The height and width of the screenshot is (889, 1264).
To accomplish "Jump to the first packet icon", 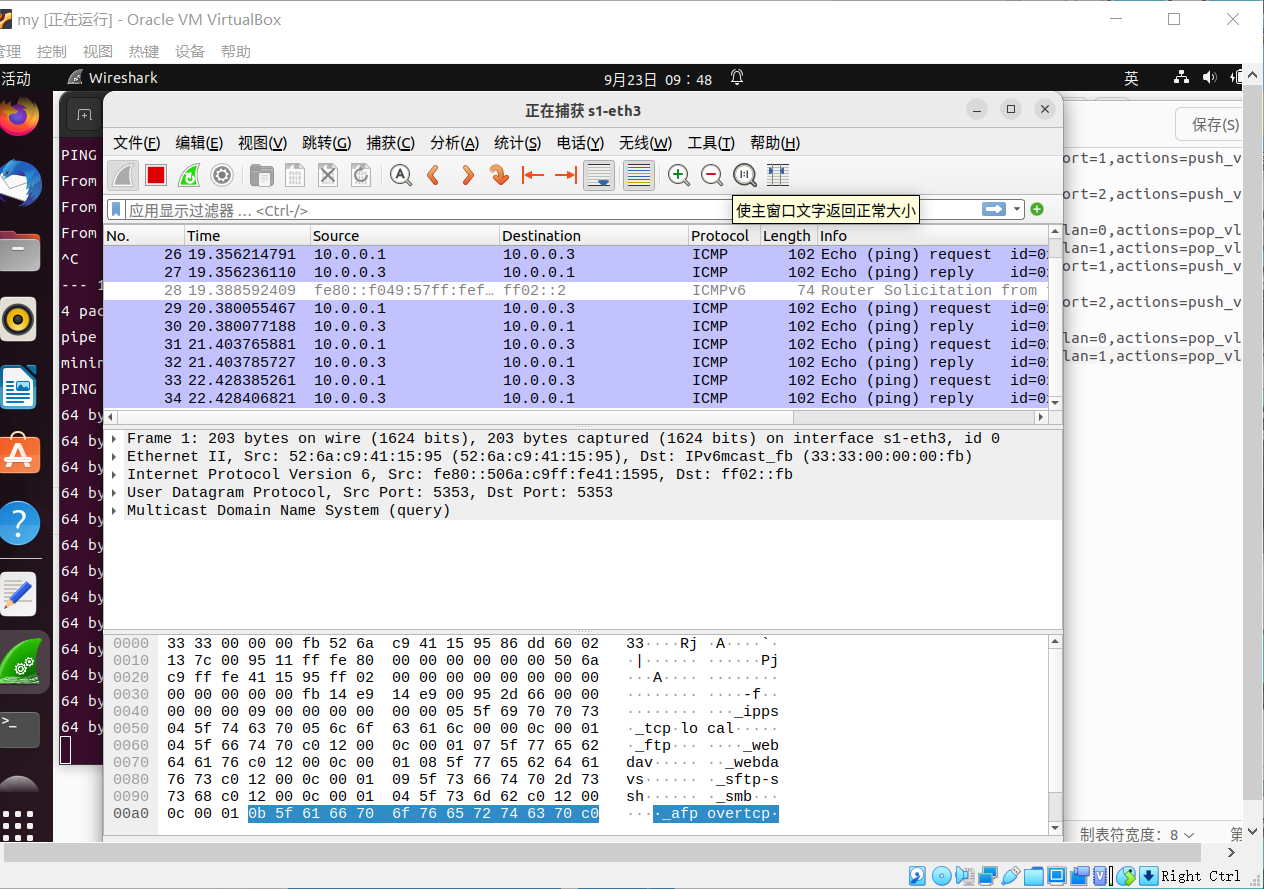I will (532, 176).
